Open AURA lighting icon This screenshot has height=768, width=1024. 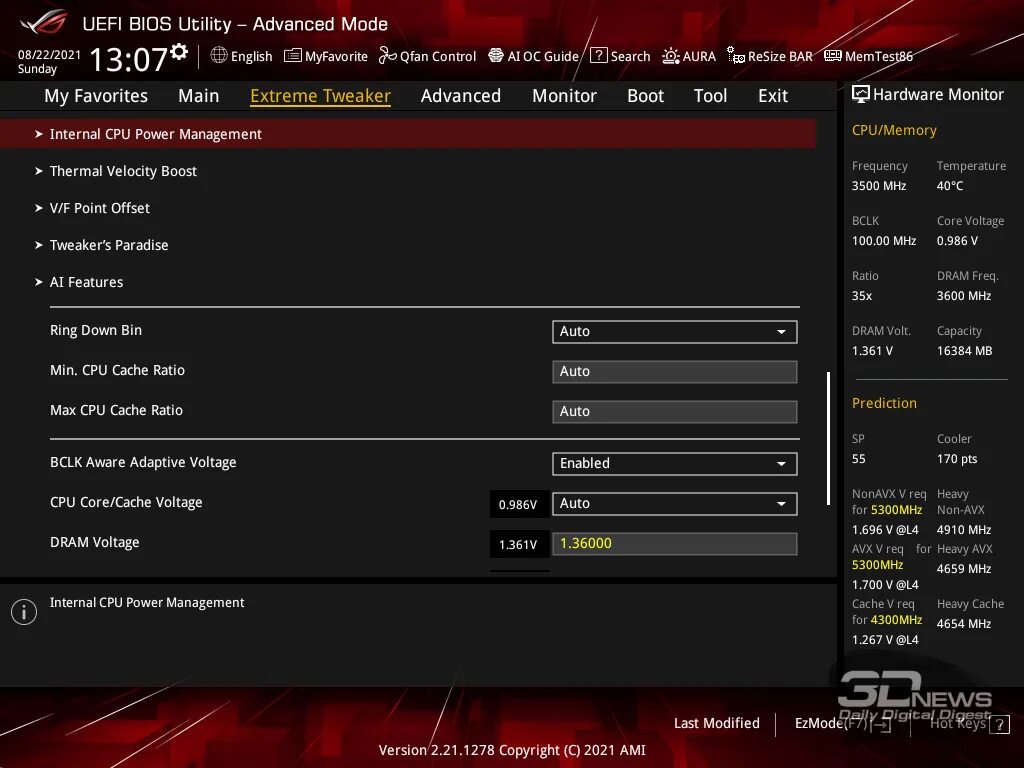coord(671,56)
